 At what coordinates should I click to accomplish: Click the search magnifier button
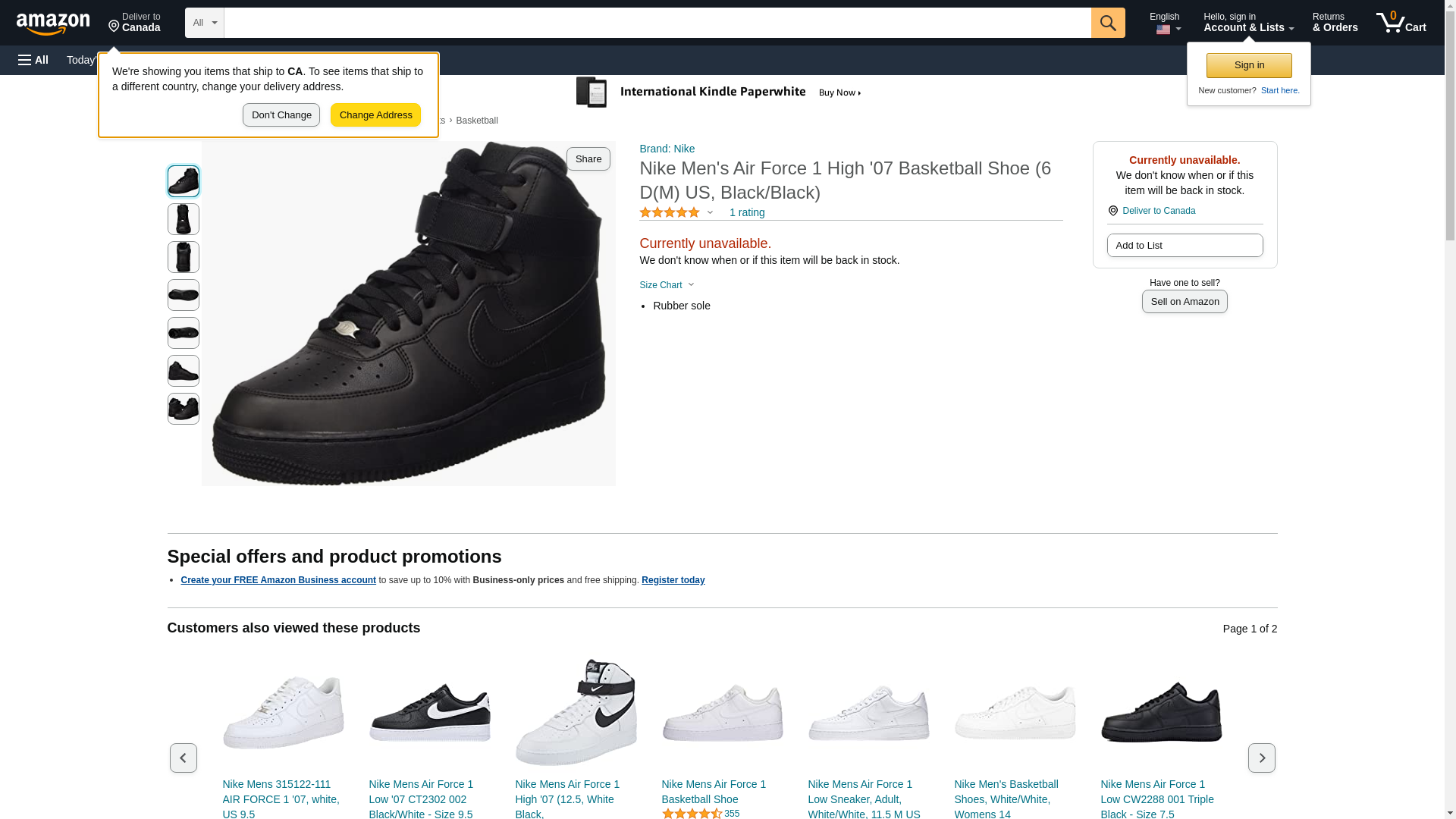tap(1108, 23)
